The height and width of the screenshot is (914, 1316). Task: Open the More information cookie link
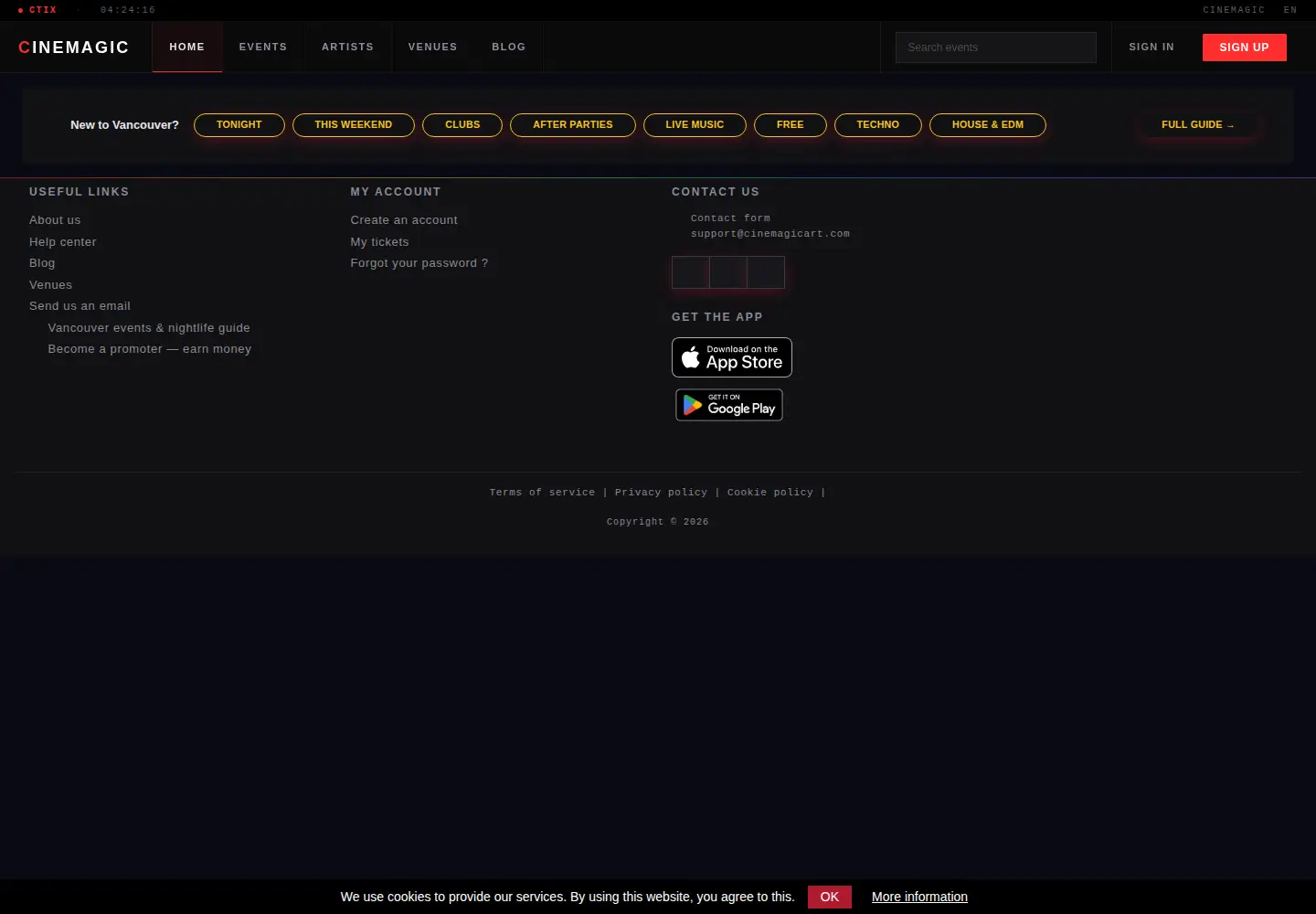coord(919,898)
